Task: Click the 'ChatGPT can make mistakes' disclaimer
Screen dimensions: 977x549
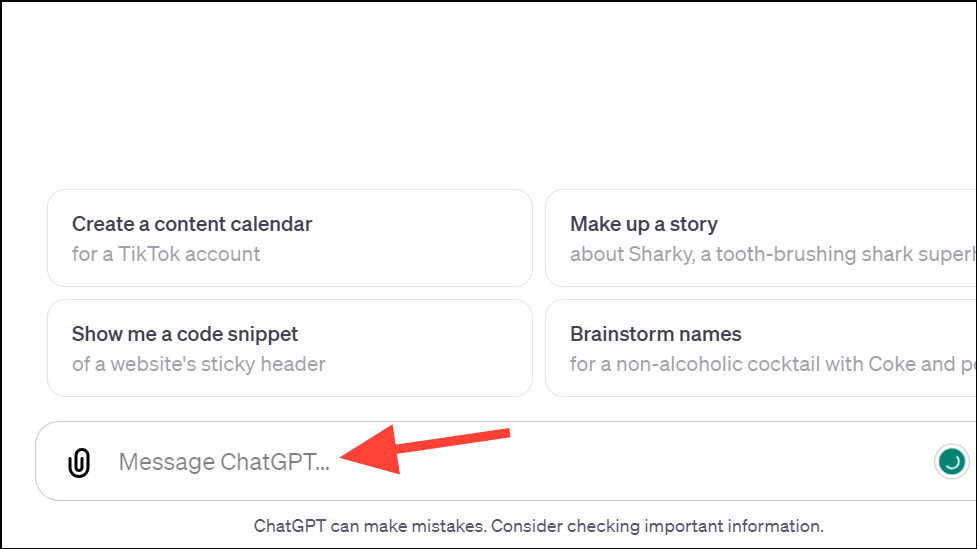Action: [x=538, y=526]
